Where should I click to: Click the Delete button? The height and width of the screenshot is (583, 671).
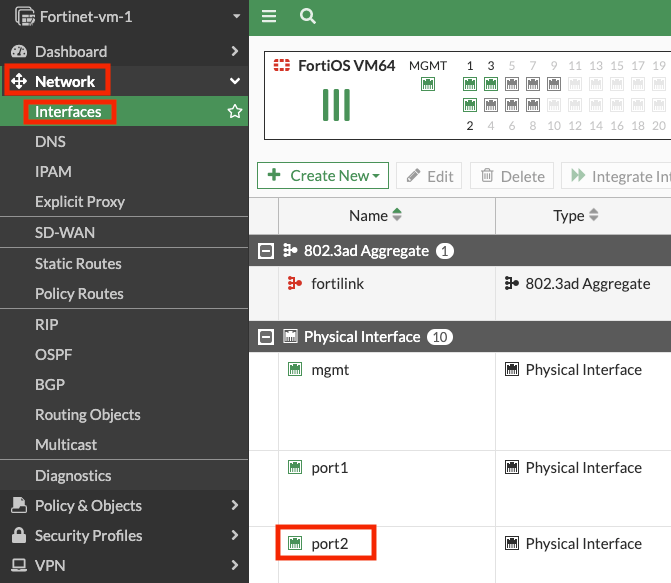pyautogui.click(x=511, y=176)
